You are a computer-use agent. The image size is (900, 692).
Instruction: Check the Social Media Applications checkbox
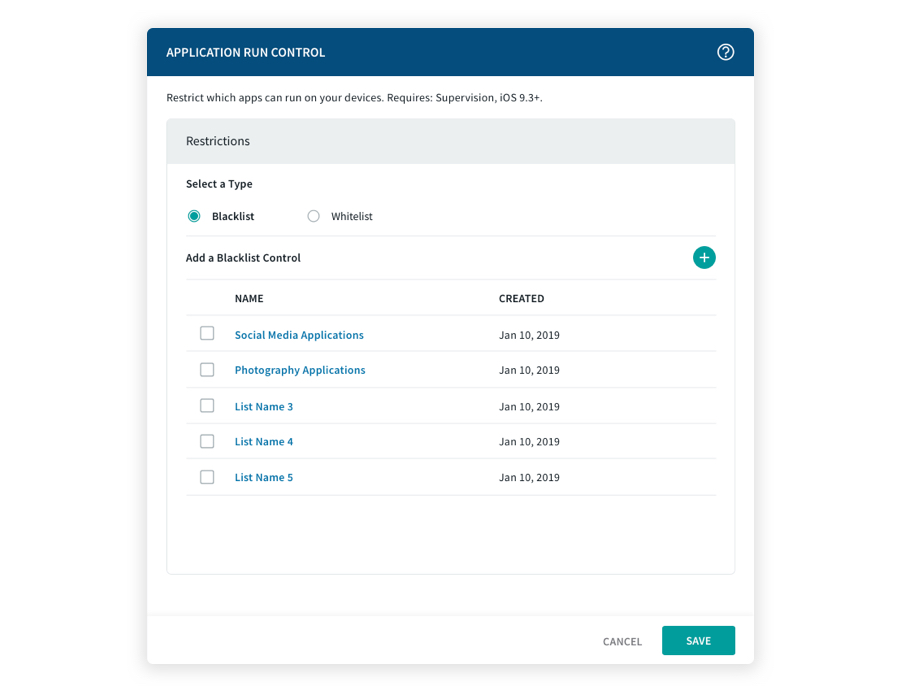[207, 334]
